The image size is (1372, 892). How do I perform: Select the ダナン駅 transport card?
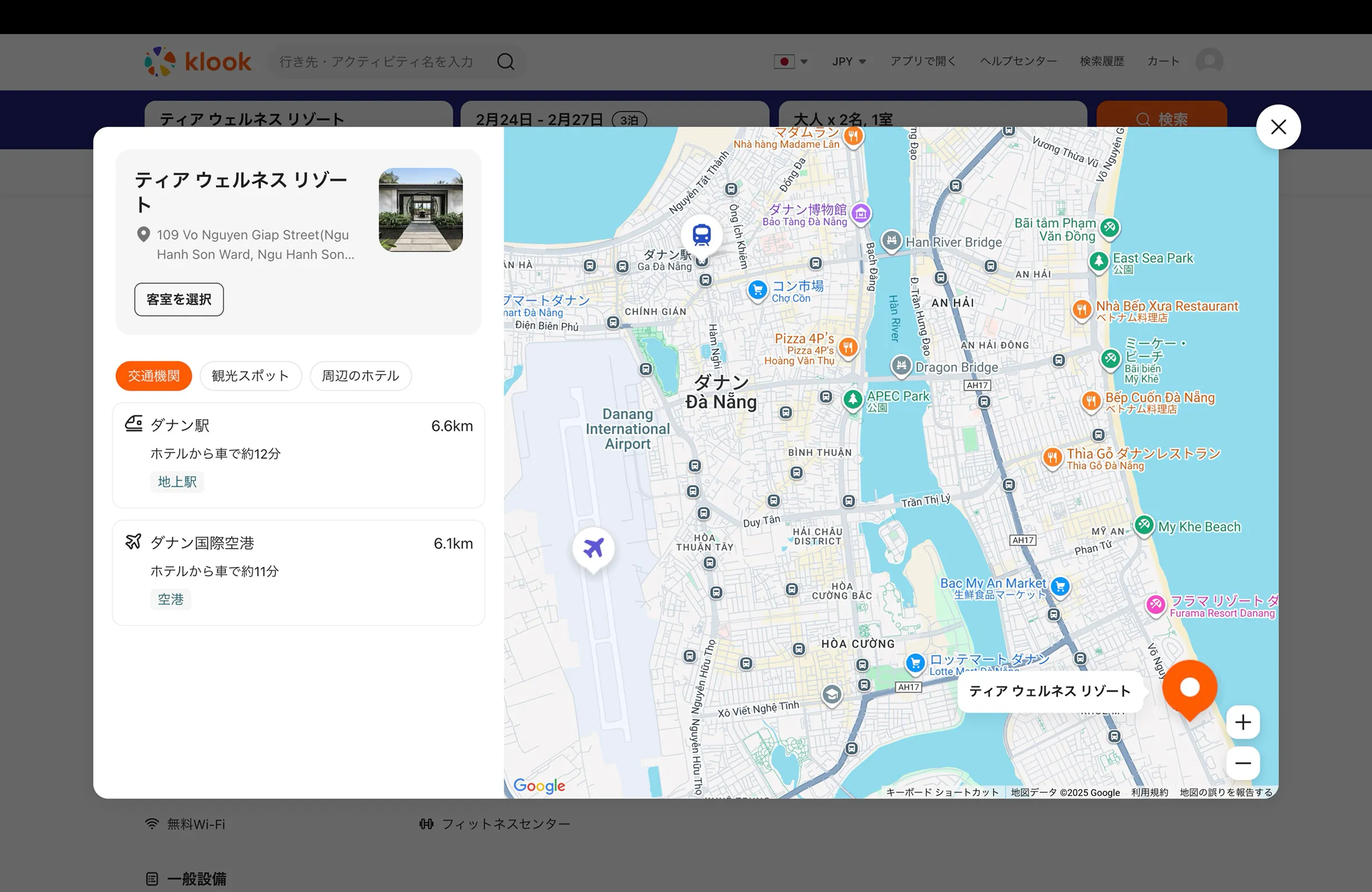point(298,455)
